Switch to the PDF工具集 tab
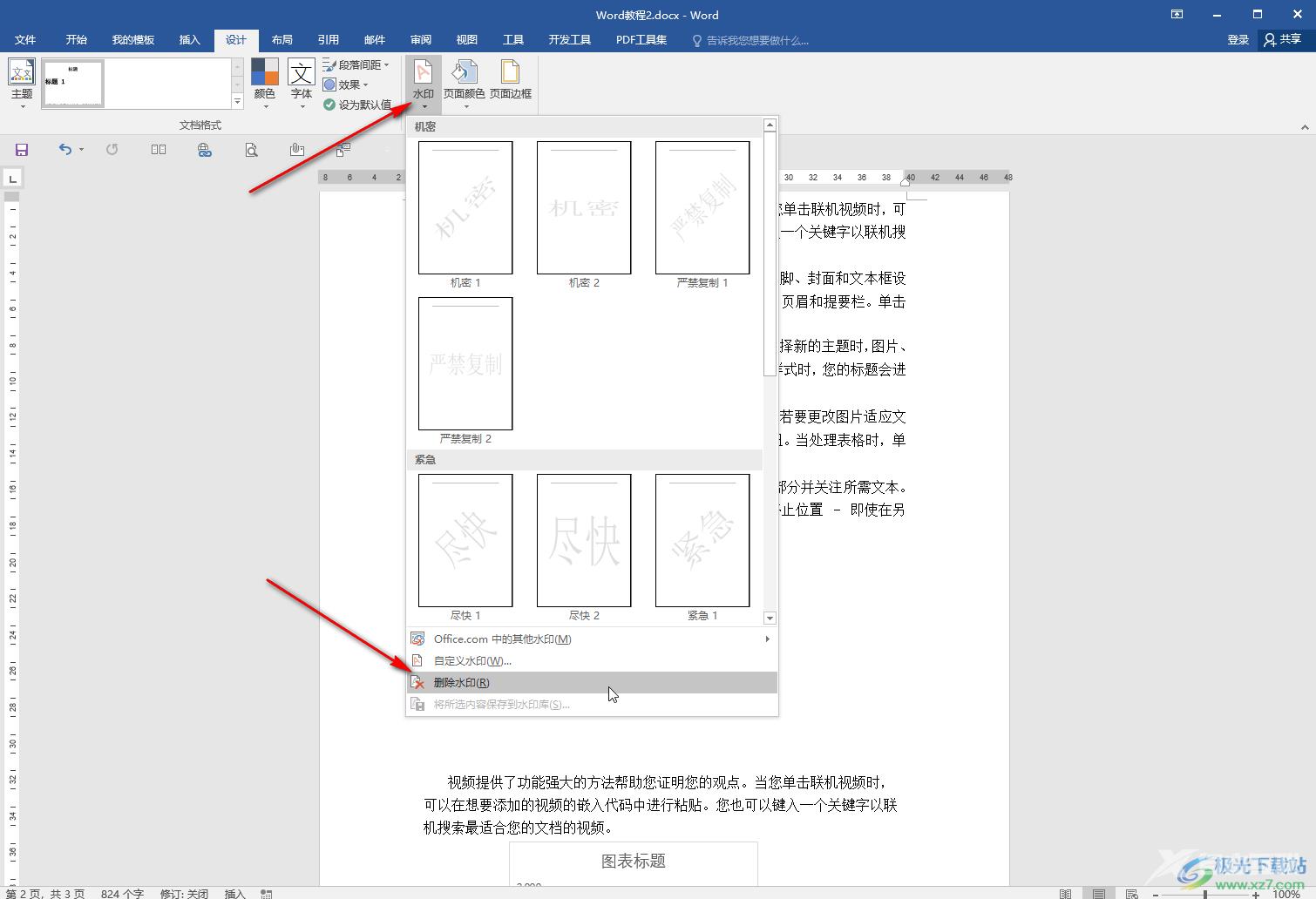Image resolution: width=1316 pixels, height=899 pixels. pos(641,40)
